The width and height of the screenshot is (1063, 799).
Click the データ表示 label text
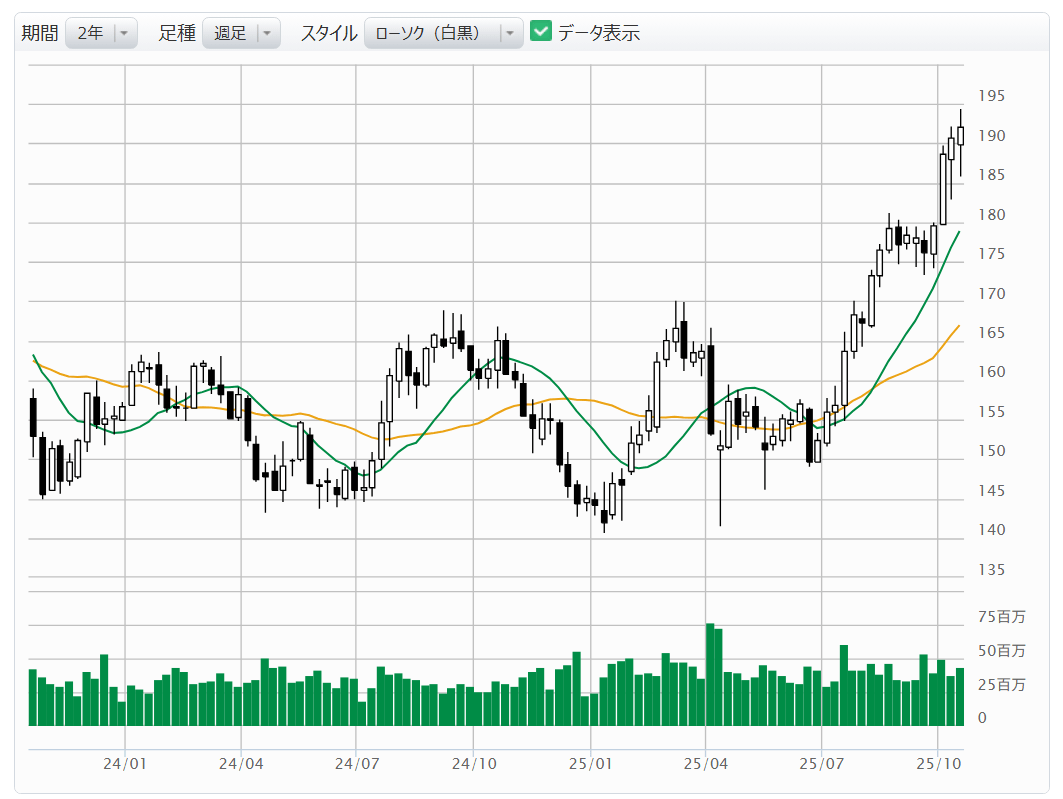pos(598,33)
